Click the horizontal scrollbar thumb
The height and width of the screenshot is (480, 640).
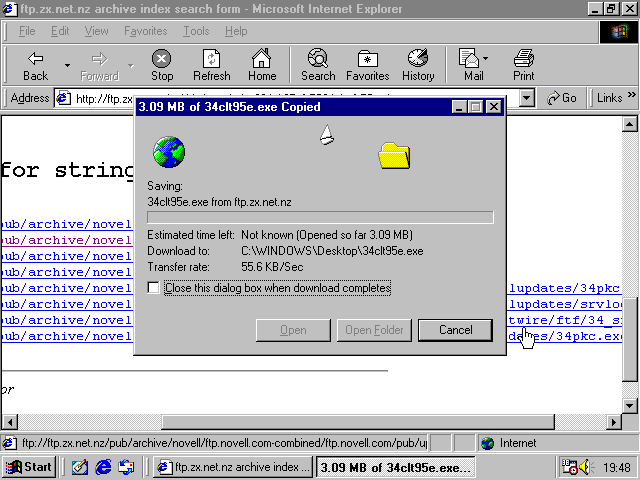coord(358,422)
